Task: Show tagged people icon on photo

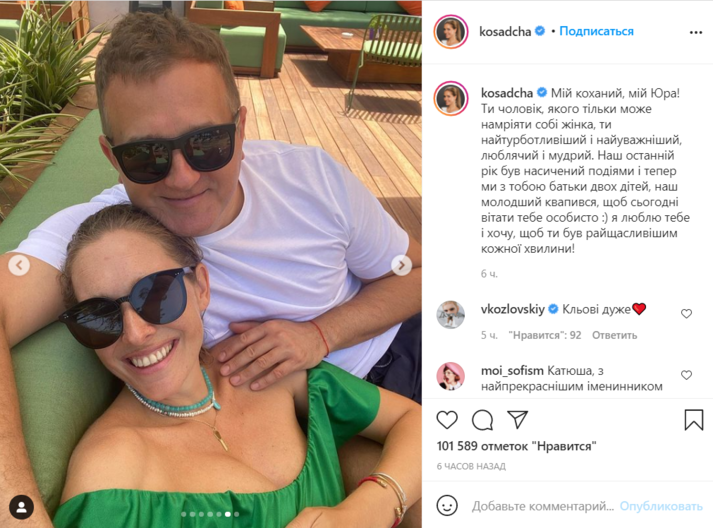Action: [x=21, y=507]
